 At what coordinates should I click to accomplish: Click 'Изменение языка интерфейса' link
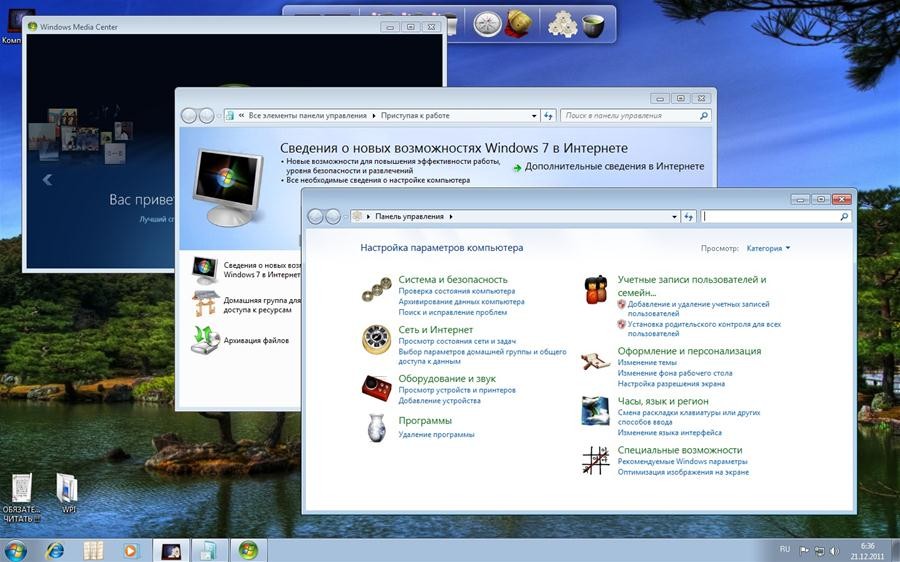pos(669,433)
